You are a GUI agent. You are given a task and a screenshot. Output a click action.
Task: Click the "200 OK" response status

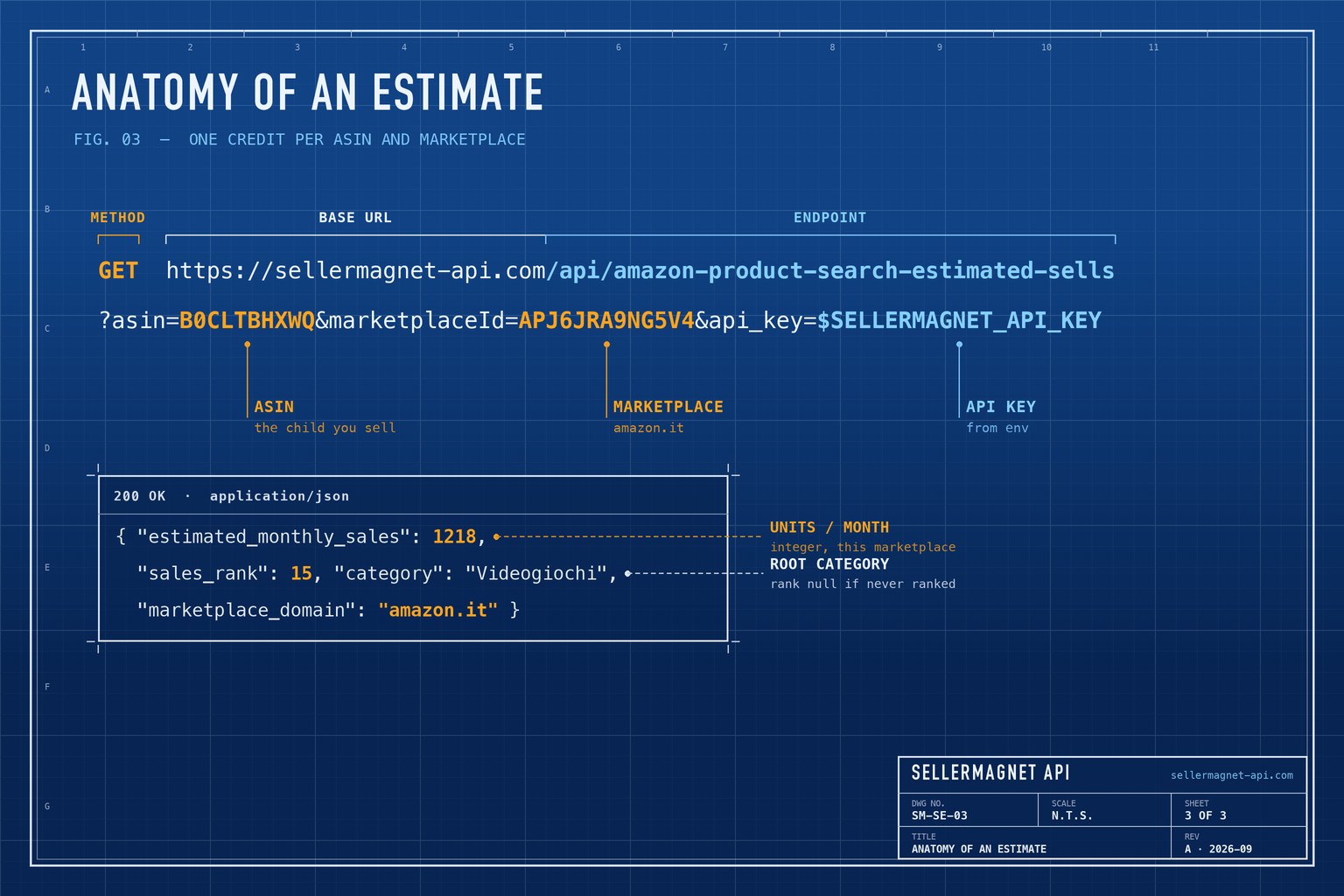[x=139, y=496]
